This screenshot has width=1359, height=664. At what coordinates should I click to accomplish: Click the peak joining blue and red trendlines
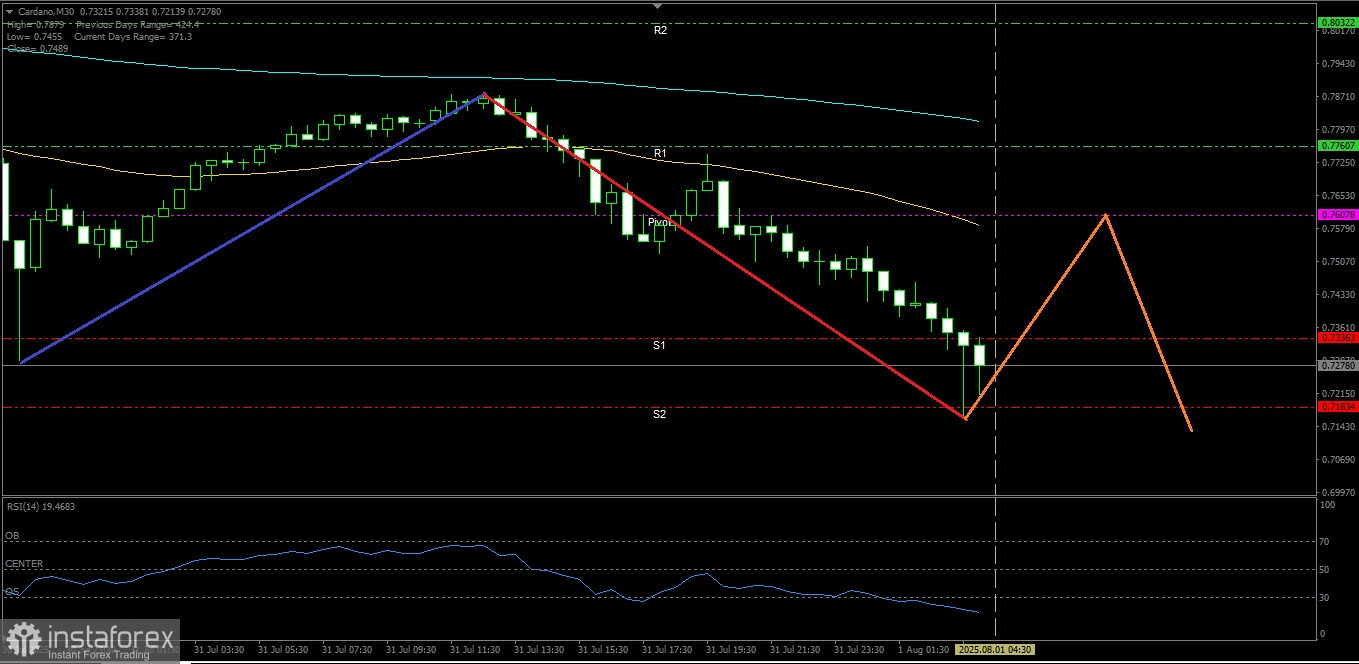pos(484,94)
